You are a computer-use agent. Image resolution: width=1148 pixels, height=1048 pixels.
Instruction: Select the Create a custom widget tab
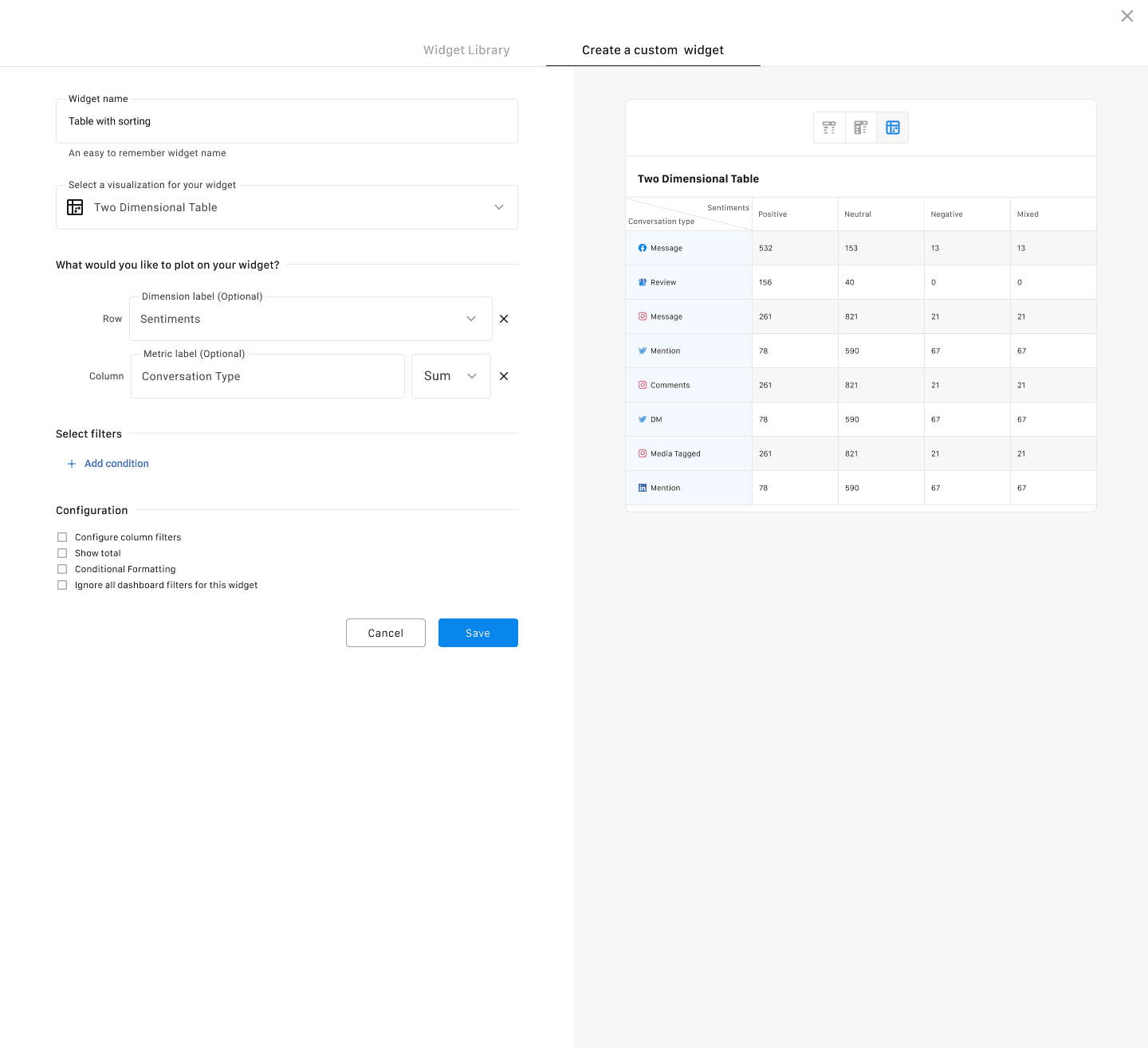653,50
